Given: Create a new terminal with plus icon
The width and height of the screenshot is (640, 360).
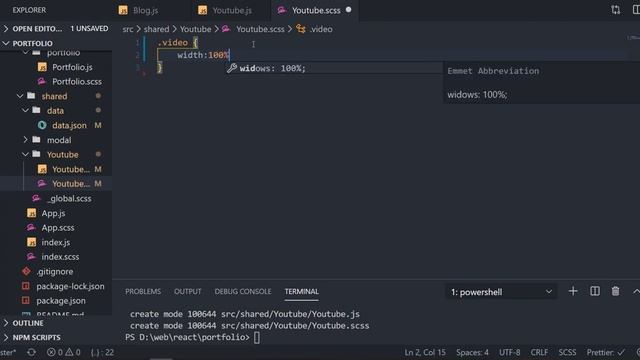Looking at the screenshot, I should (x=573, y=291).
